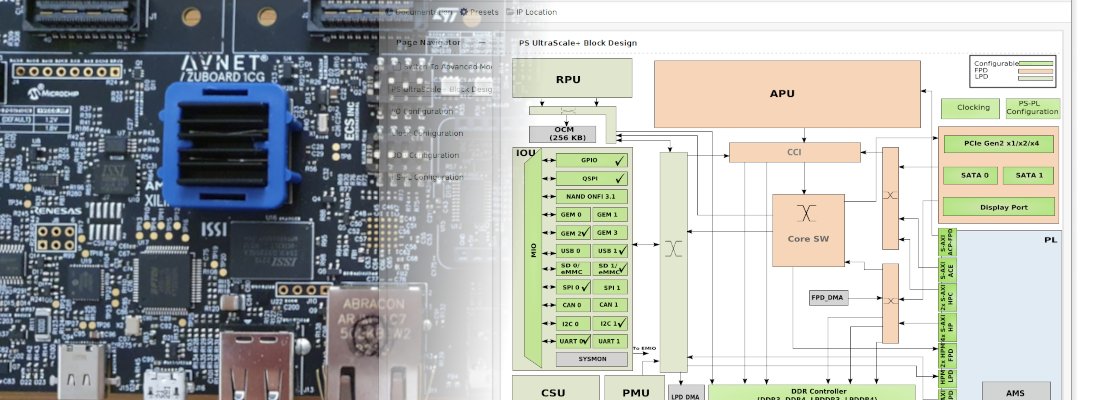The height and width of the screenshot is (400, 1100).
Task: Click the SPI 0 block
Action: click(x=573, y=287)
